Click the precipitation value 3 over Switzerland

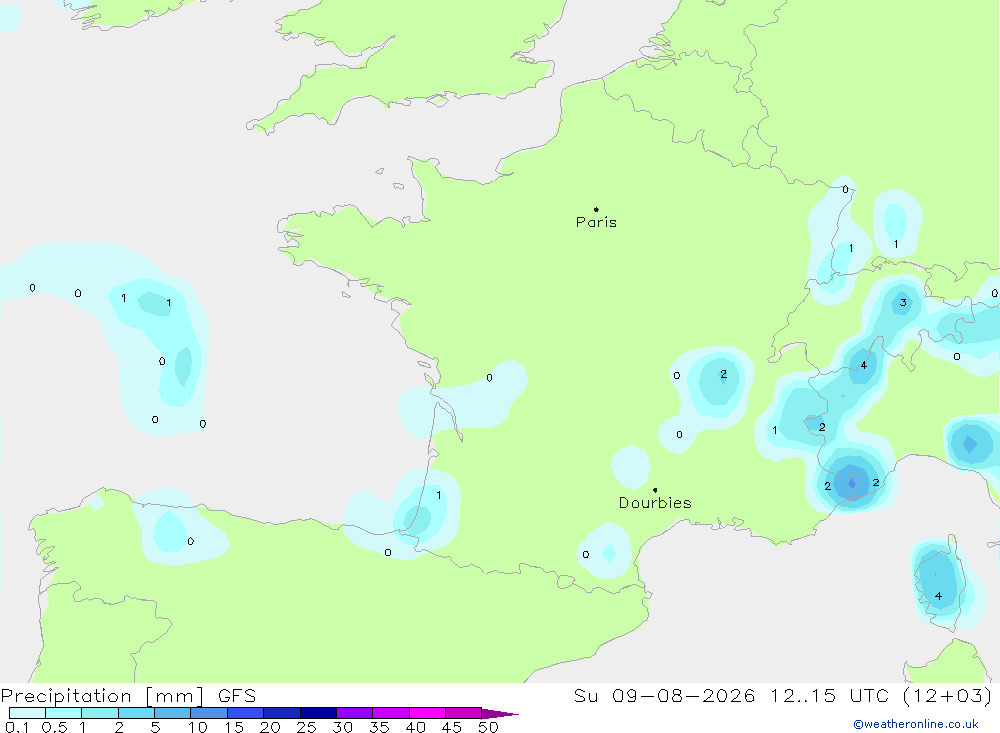pos(902,302)
